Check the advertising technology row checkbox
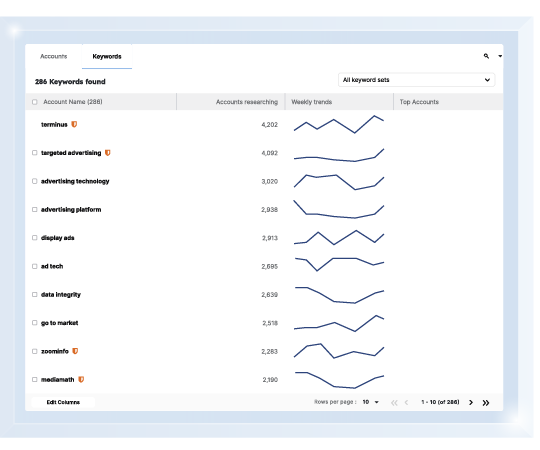This screenshot has width=540, height=450. click(x=34, y=181)
